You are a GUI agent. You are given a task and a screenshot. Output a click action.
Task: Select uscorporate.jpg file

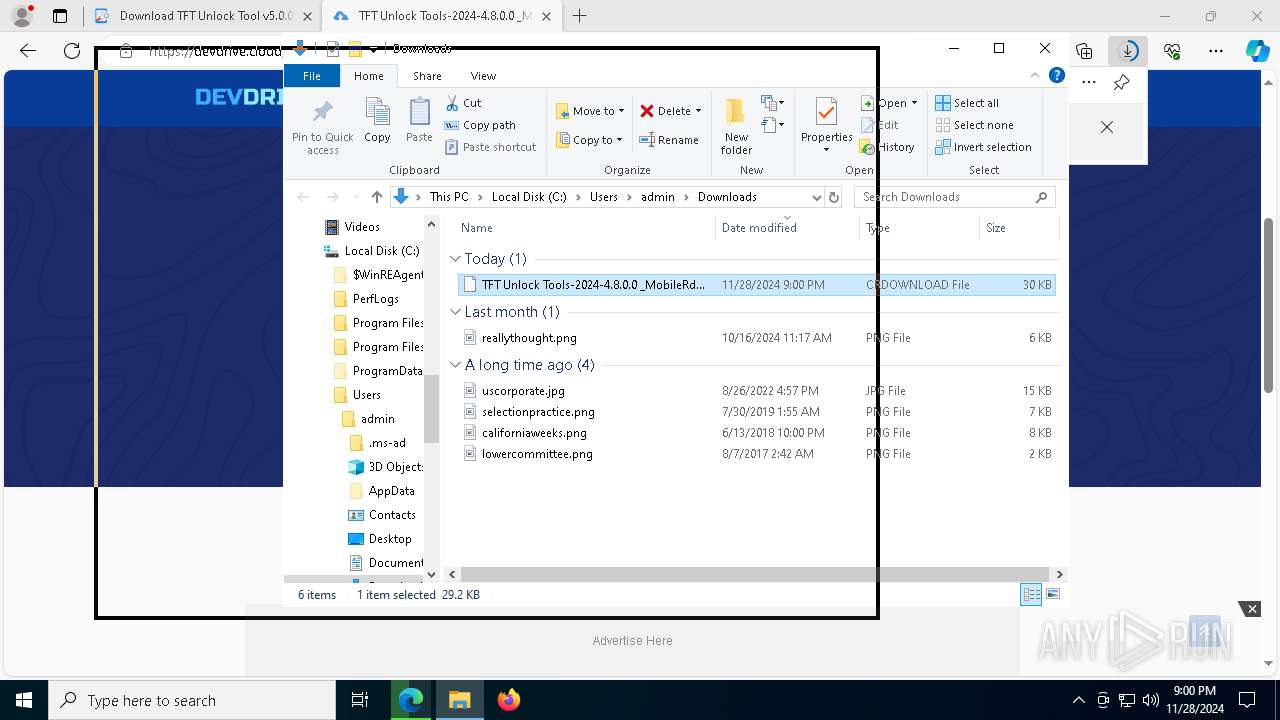(x=523, y=391)
